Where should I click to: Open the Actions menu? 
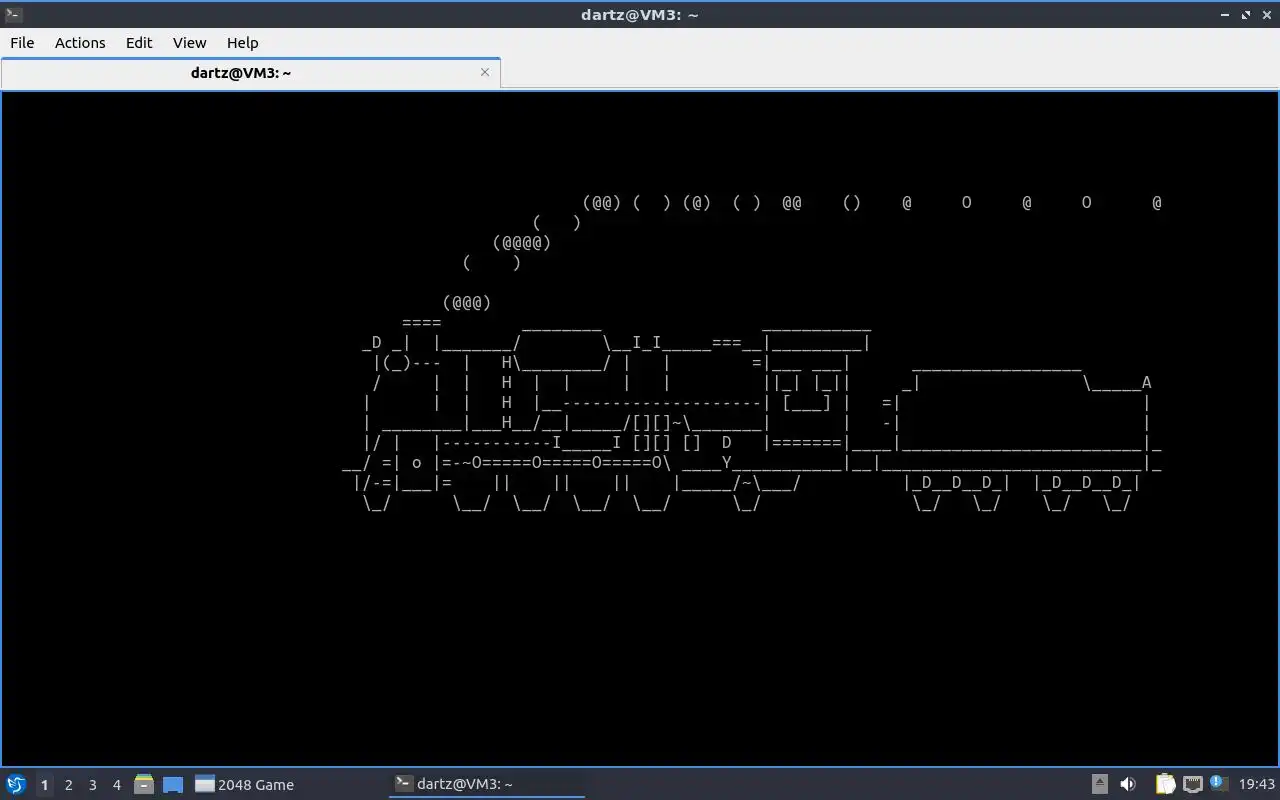(x=80, y=43)
